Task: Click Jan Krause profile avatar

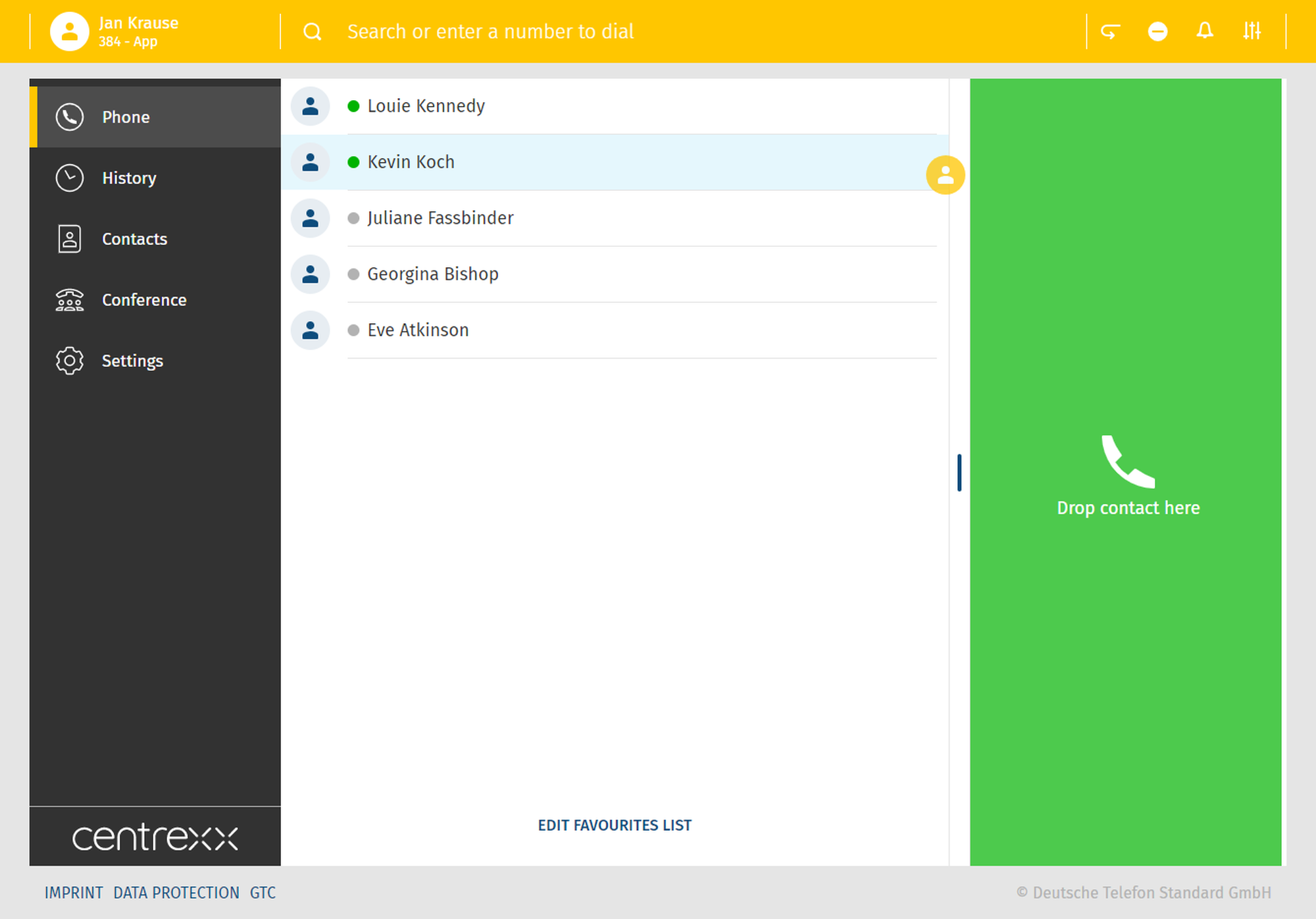Action: 69,32
